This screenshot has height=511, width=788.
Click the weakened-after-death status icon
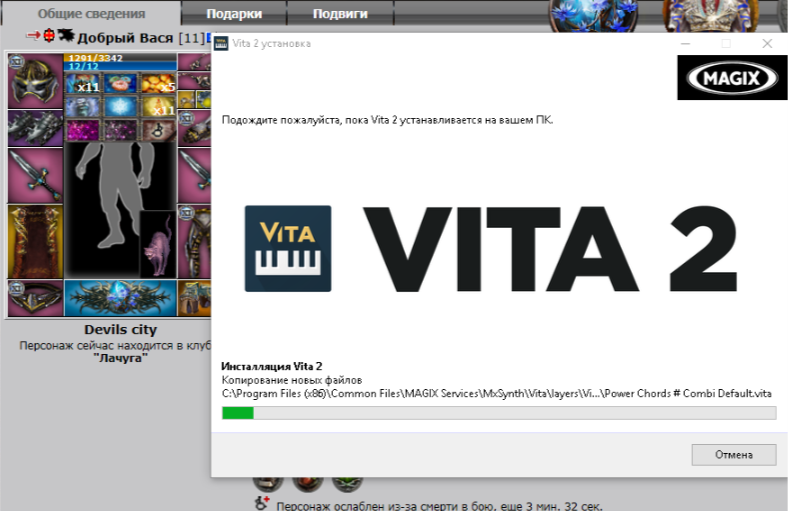click(x=262, y=502)
